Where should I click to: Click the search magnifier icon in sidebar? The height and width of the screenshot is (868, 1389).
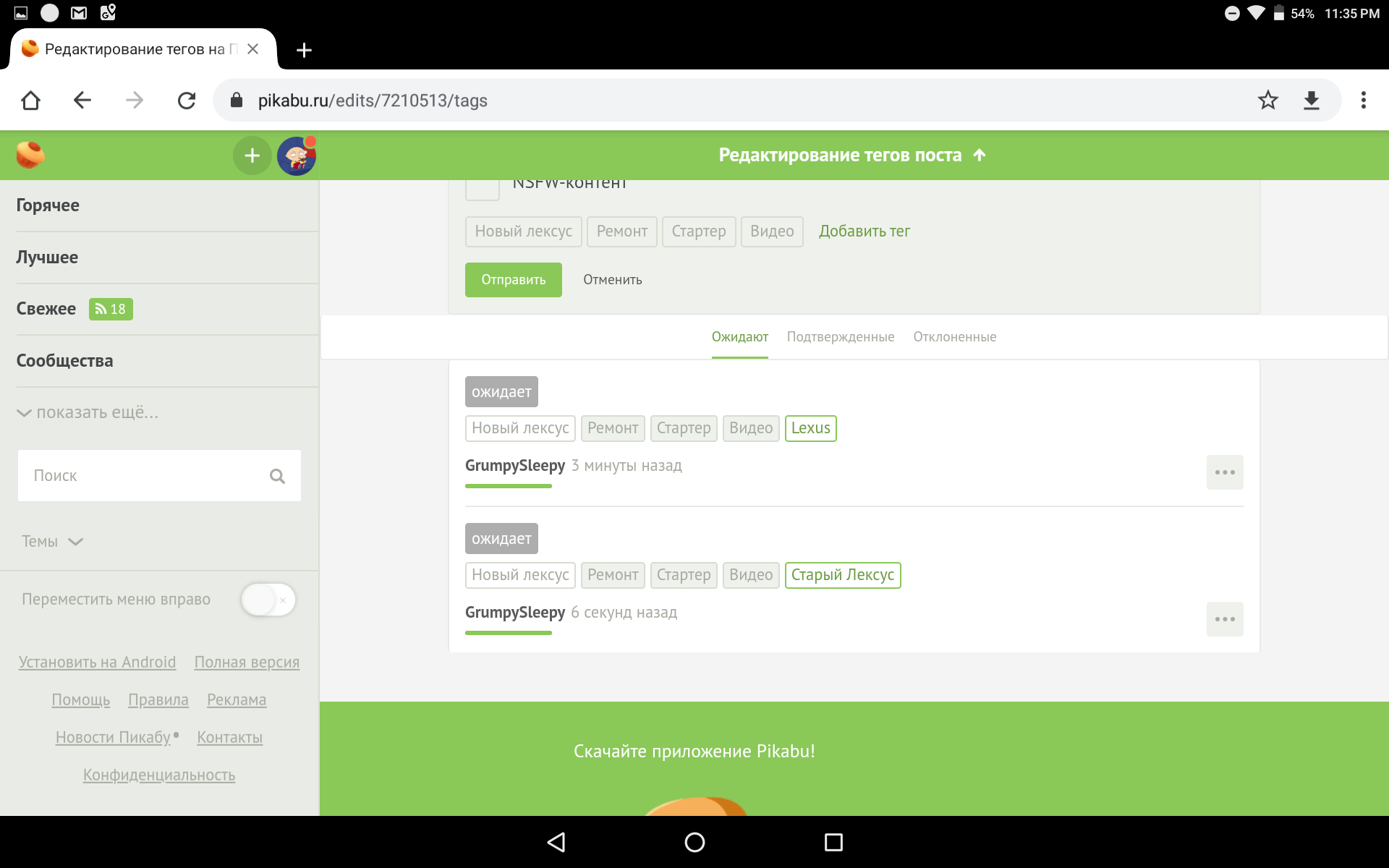[277, 476]
